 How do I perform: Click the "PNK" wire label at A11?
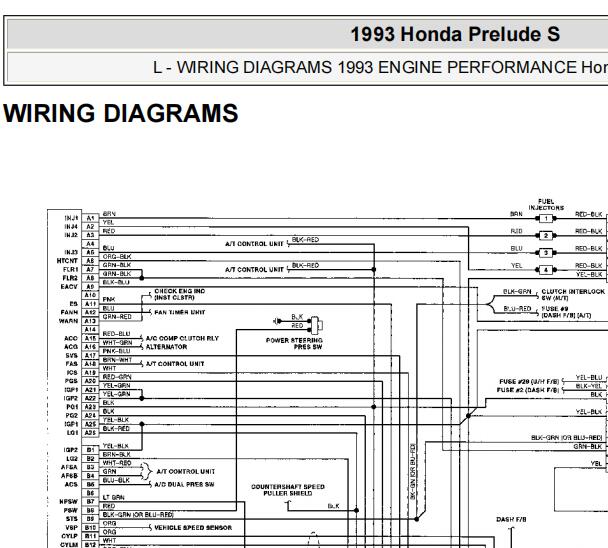tap(109, 299)
